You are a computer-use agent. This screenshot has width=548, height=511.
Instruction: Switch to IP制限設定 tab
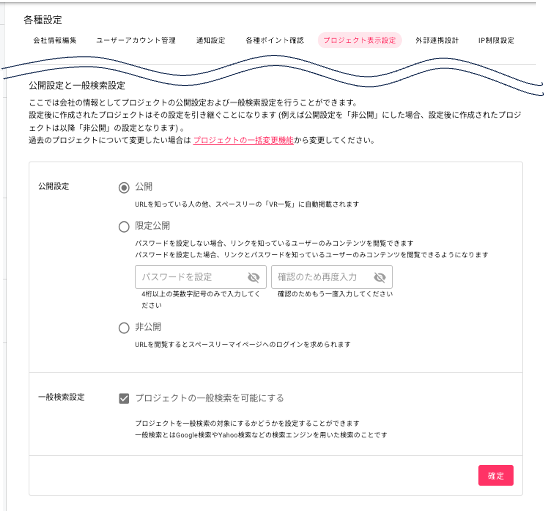pos(496,41)
